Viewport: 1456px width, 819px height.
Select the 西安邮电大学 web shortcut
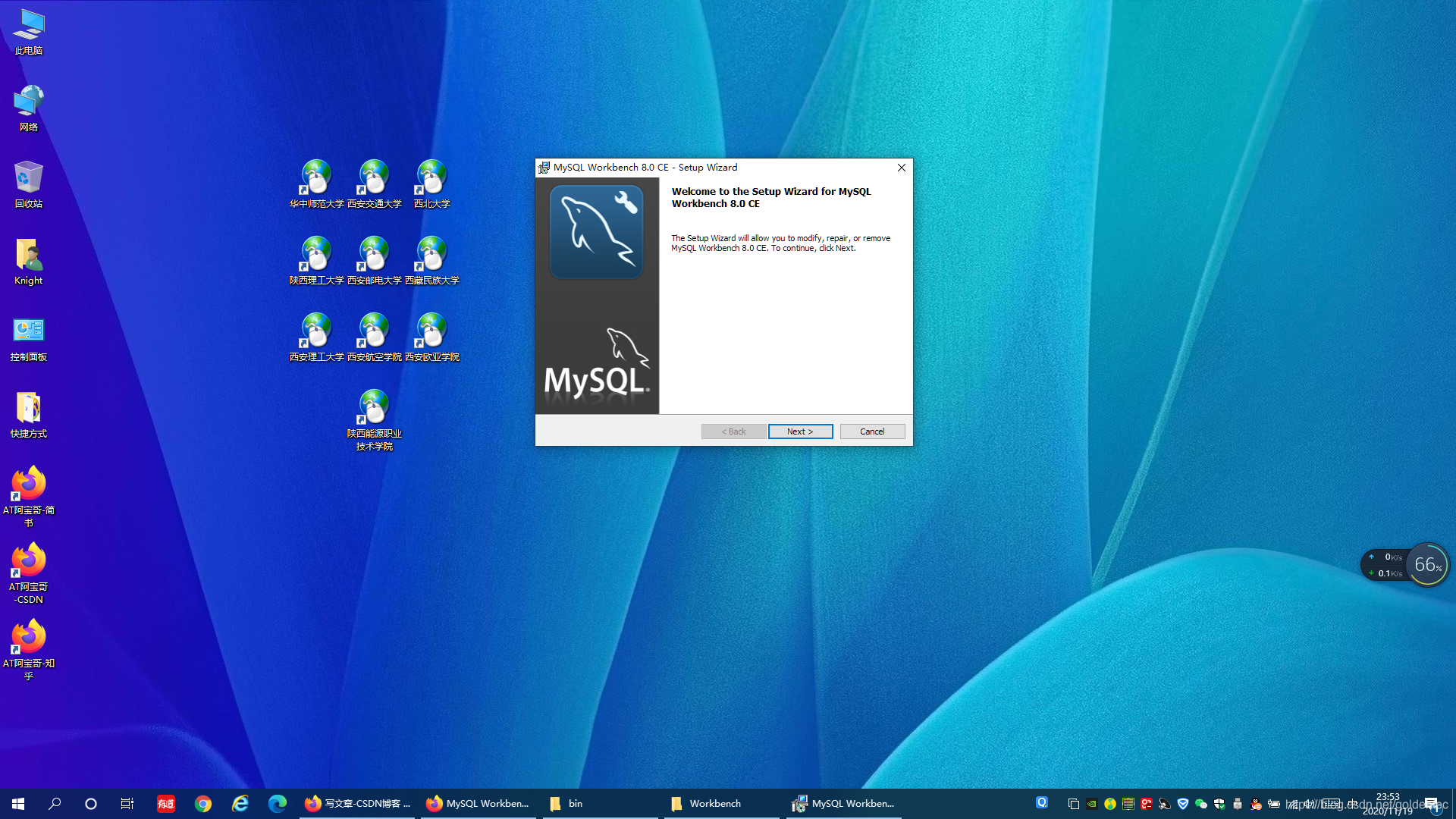click(x=375, y=261)
